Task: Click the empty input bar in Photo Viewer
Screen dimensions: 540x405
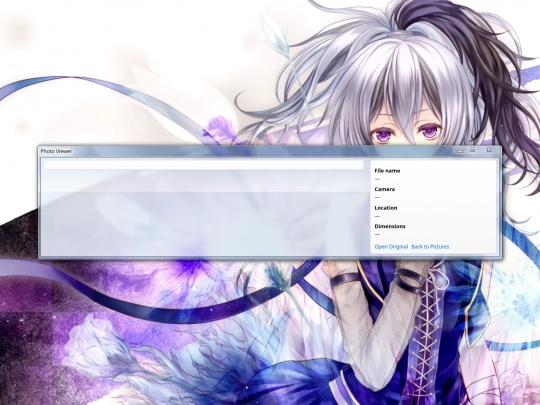Action: (x=204, y=165)
